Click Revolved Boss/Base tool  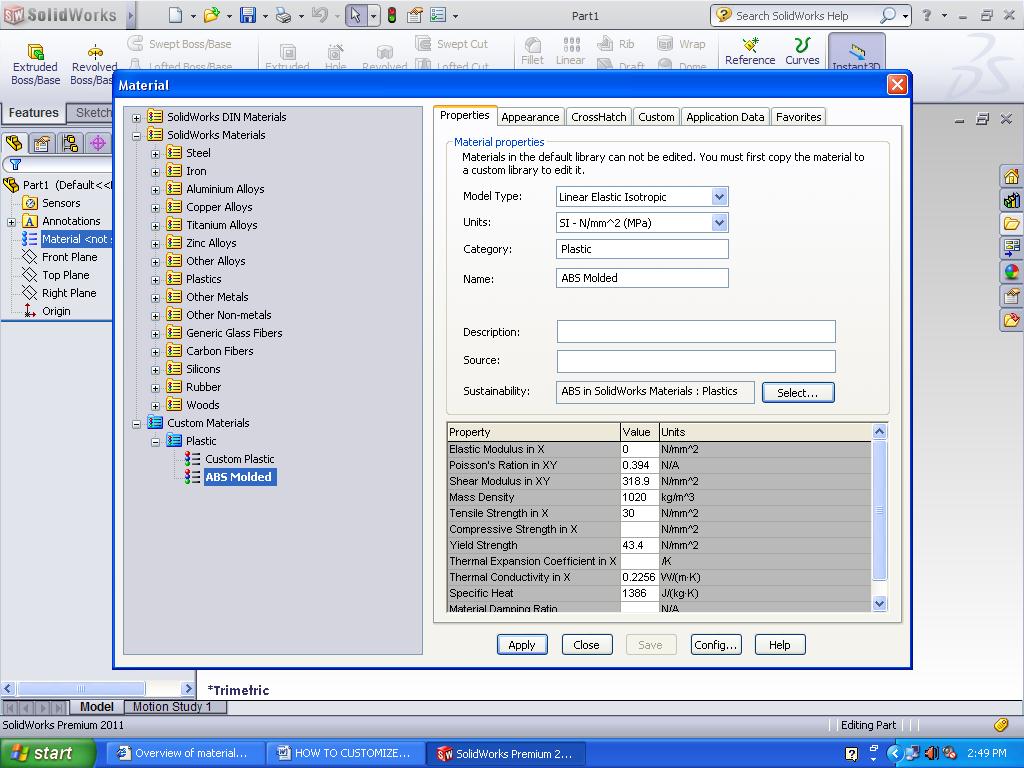(x=94, y=65)
